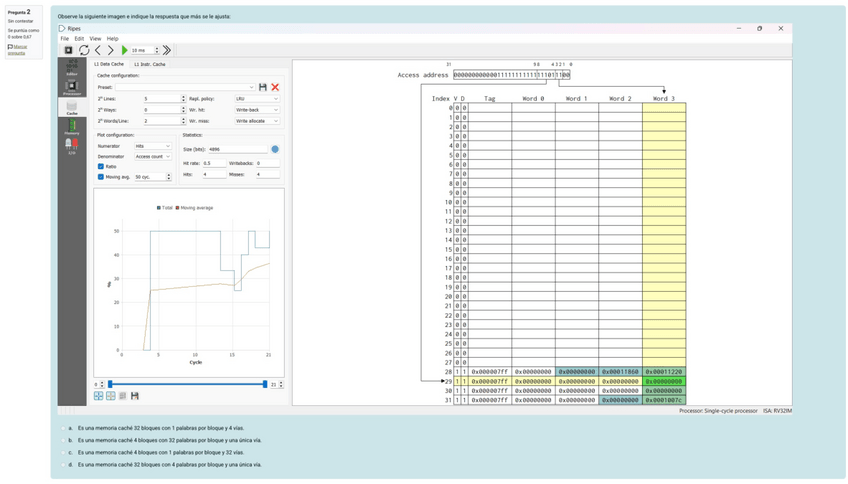Expand the Wr. hit Write-back dropdown

[x=257, y=110]
